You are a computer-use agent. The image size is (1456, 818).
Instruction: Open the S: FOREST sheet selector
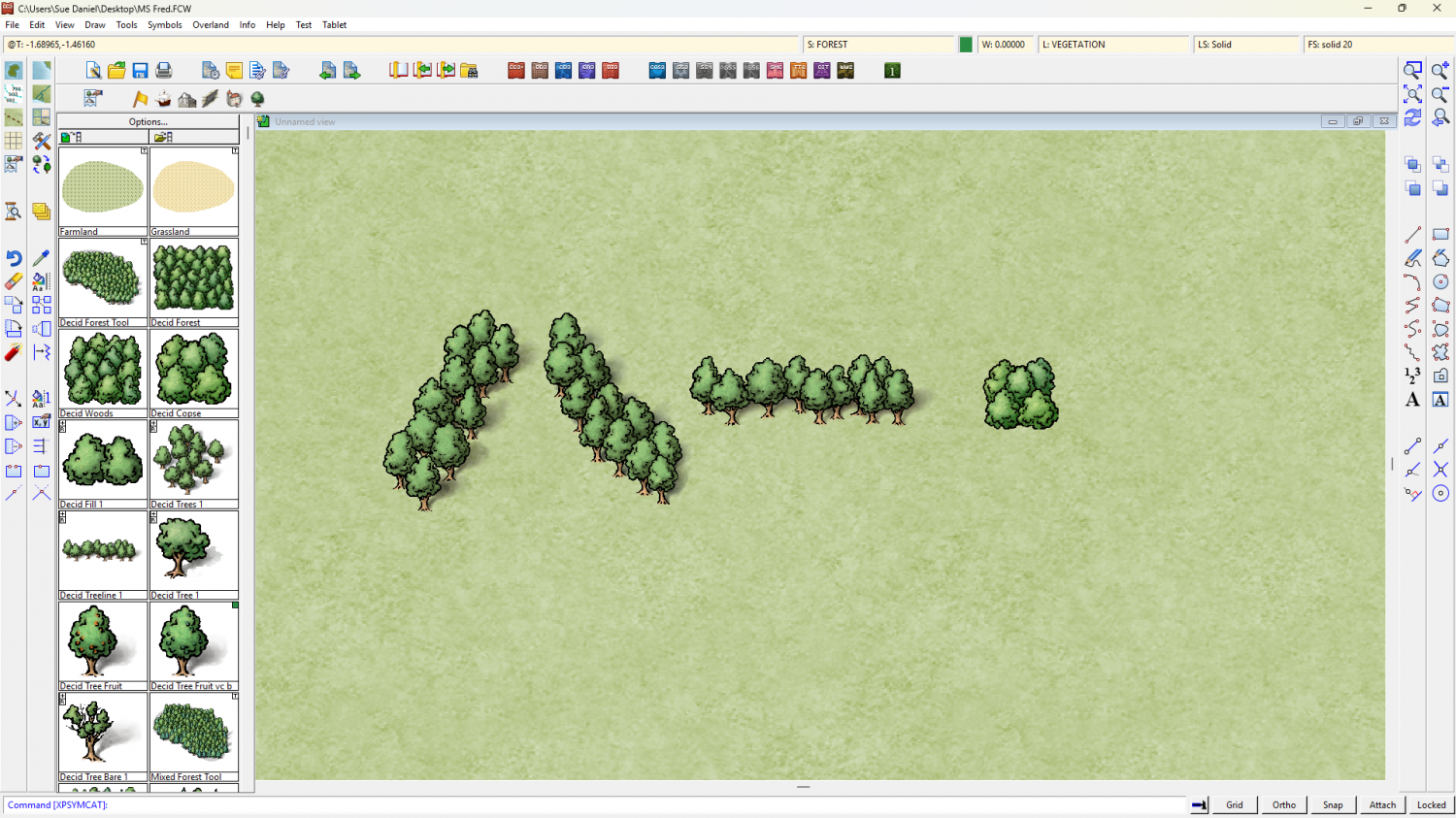pyautogui.click(x=878, y=45)
